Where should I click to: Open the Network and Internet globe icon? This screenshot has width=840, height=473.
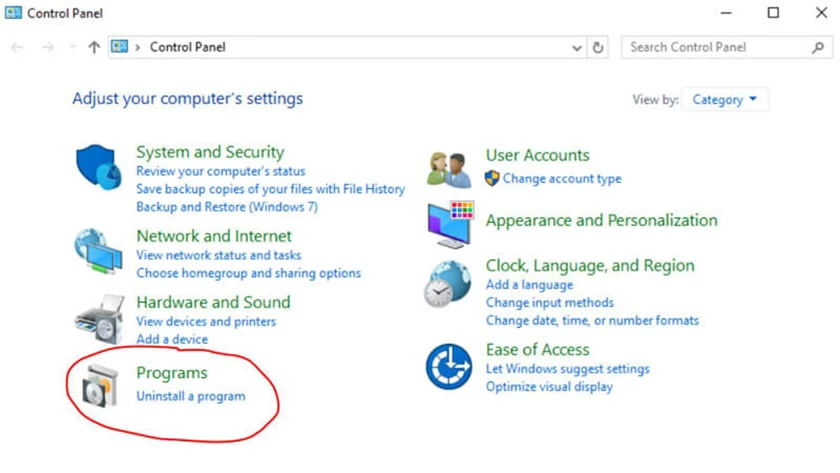click(99, 251)
